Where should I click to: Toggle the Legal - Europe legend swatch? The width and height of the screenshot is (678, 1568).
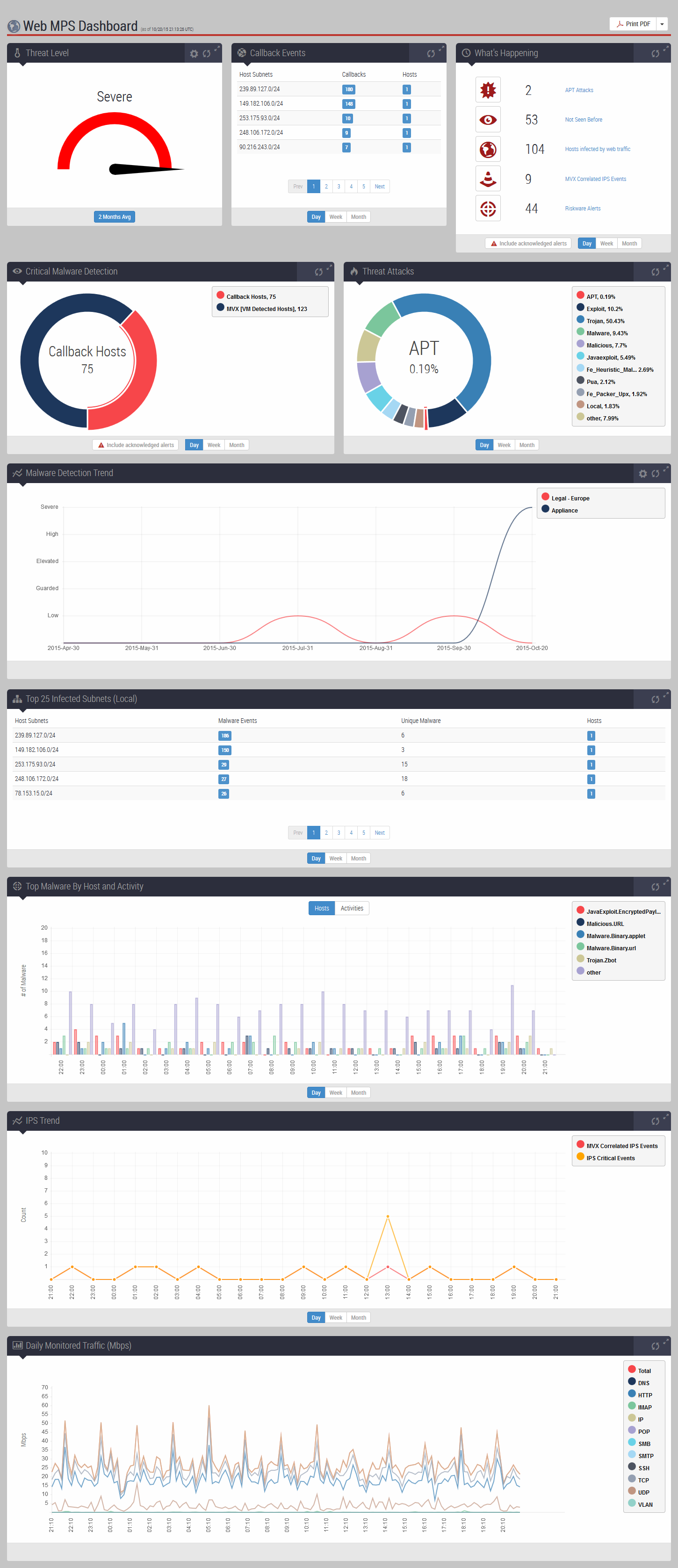click(x=545, y=497)
